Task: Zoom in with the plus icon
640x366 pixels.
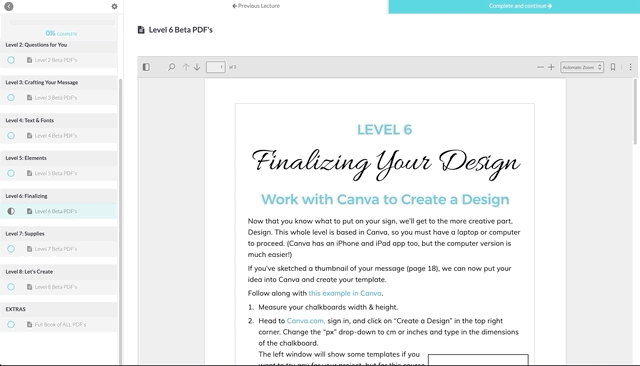Action: (551, 67)
